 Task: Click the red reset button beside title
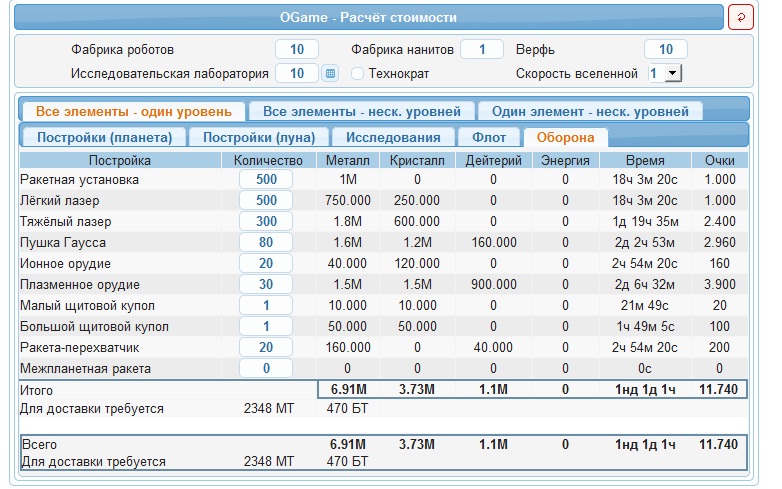(741, 17)
